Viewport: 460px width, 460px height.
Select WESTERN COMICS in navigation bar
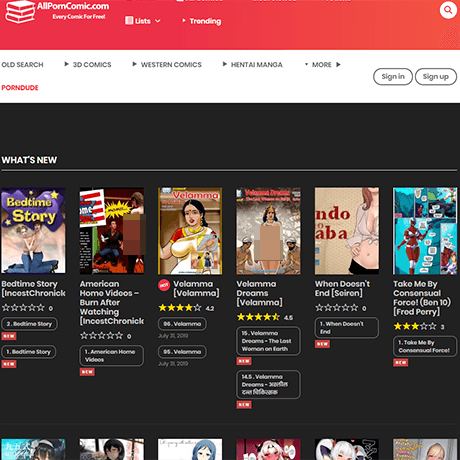[x=171, y=64]
